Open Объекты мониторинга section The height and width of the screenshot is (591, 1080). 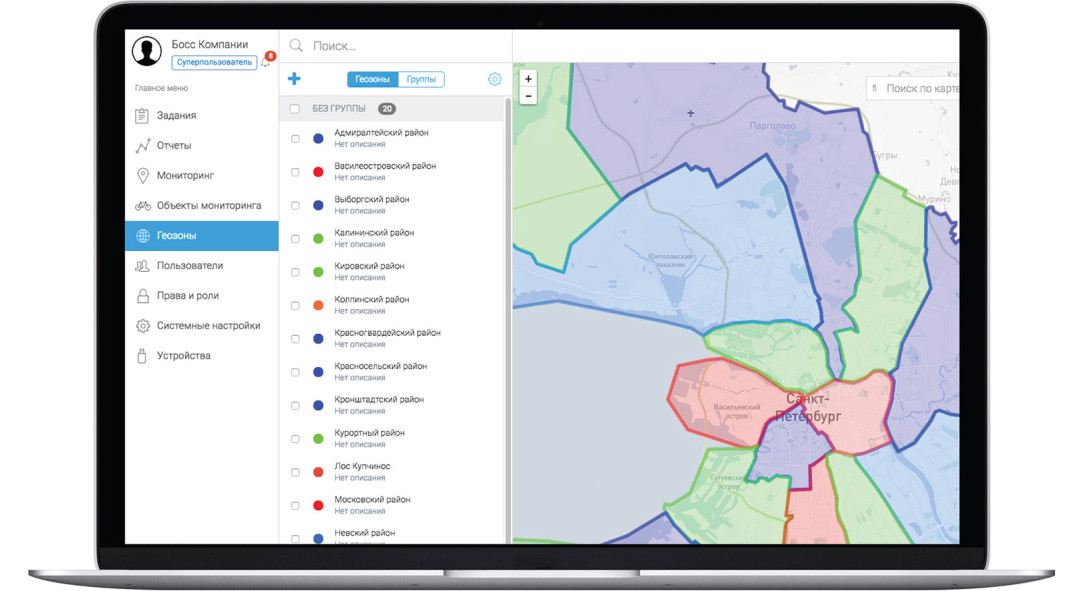(208, 206)
